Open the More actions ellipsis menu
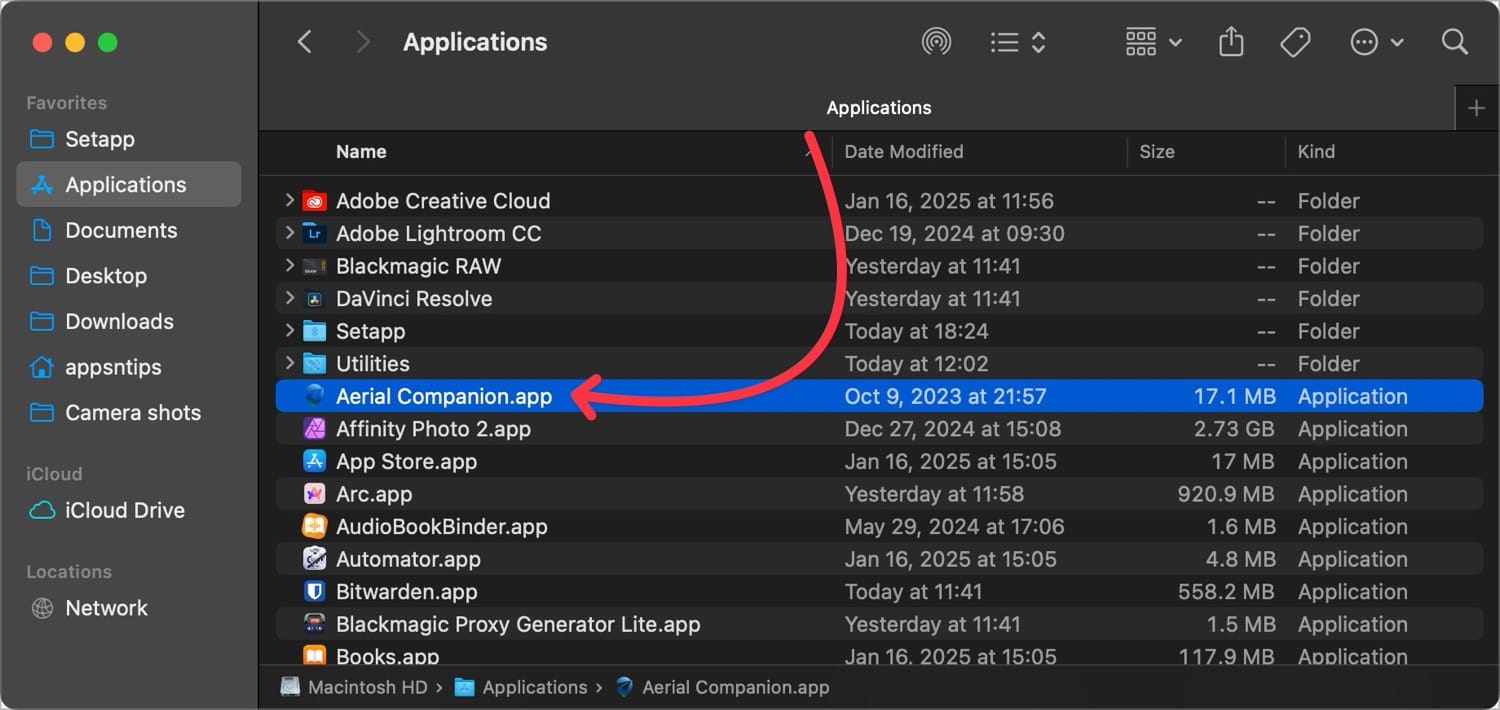Viewport: 1500px width, 710px height. 1377,42
